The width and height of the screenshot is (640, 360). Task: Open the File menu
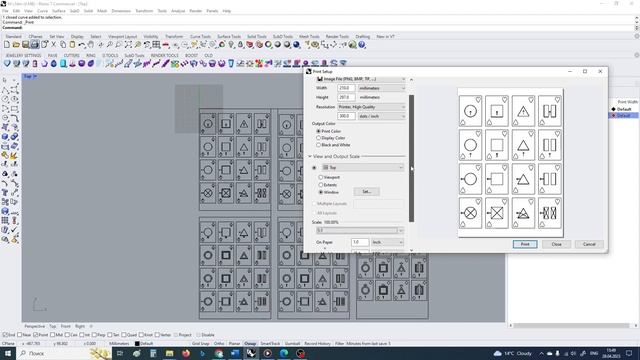coord(5,11)
